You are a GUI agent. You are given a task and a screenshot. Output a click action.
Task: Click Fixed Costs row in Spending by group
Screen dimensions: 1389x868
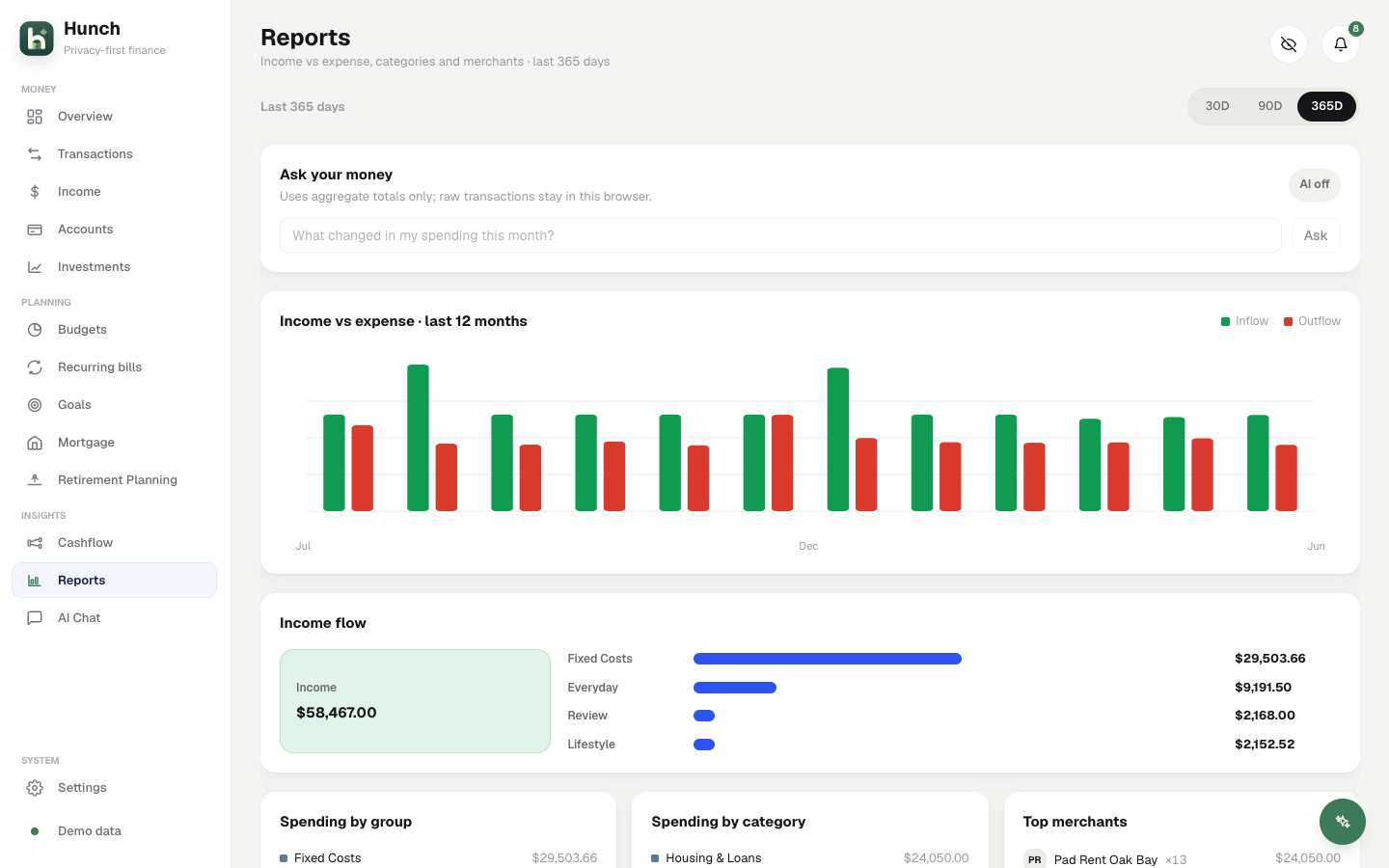[x=438, y=858]
